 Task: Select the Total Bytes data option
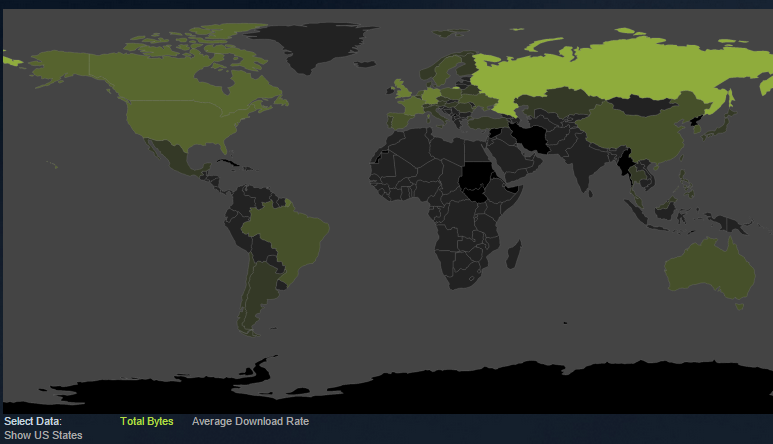pyautogui.click(x=146, y=421)
